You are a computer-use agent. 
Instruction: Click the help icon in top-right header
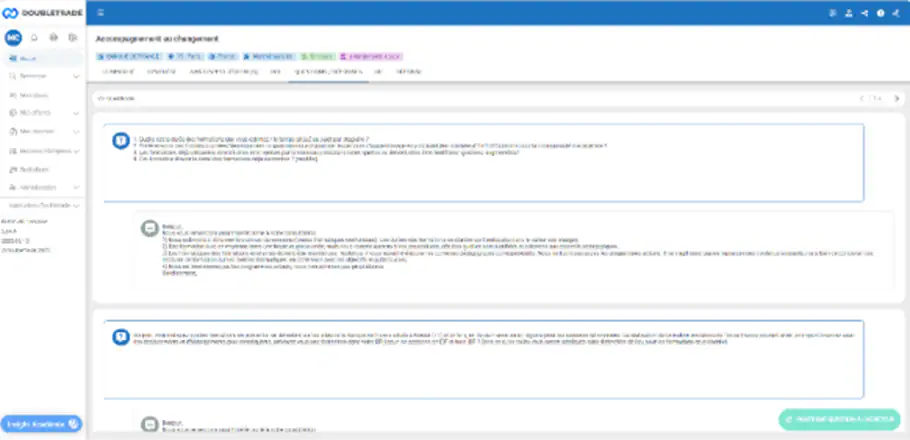(x=881, y=13)
